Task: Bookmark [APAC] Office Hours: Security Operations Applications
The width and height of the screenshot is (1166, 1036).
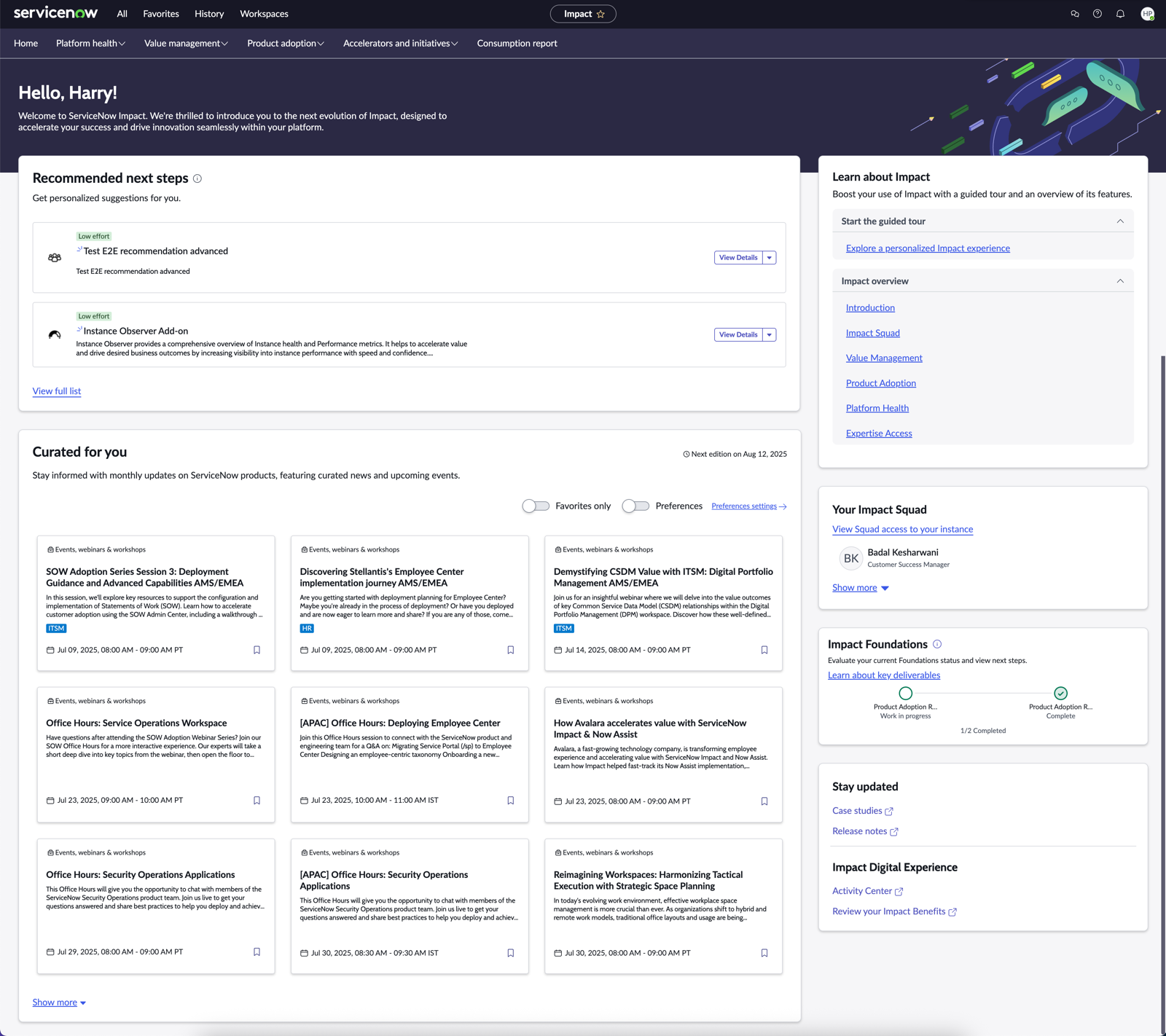Action: 510,953
